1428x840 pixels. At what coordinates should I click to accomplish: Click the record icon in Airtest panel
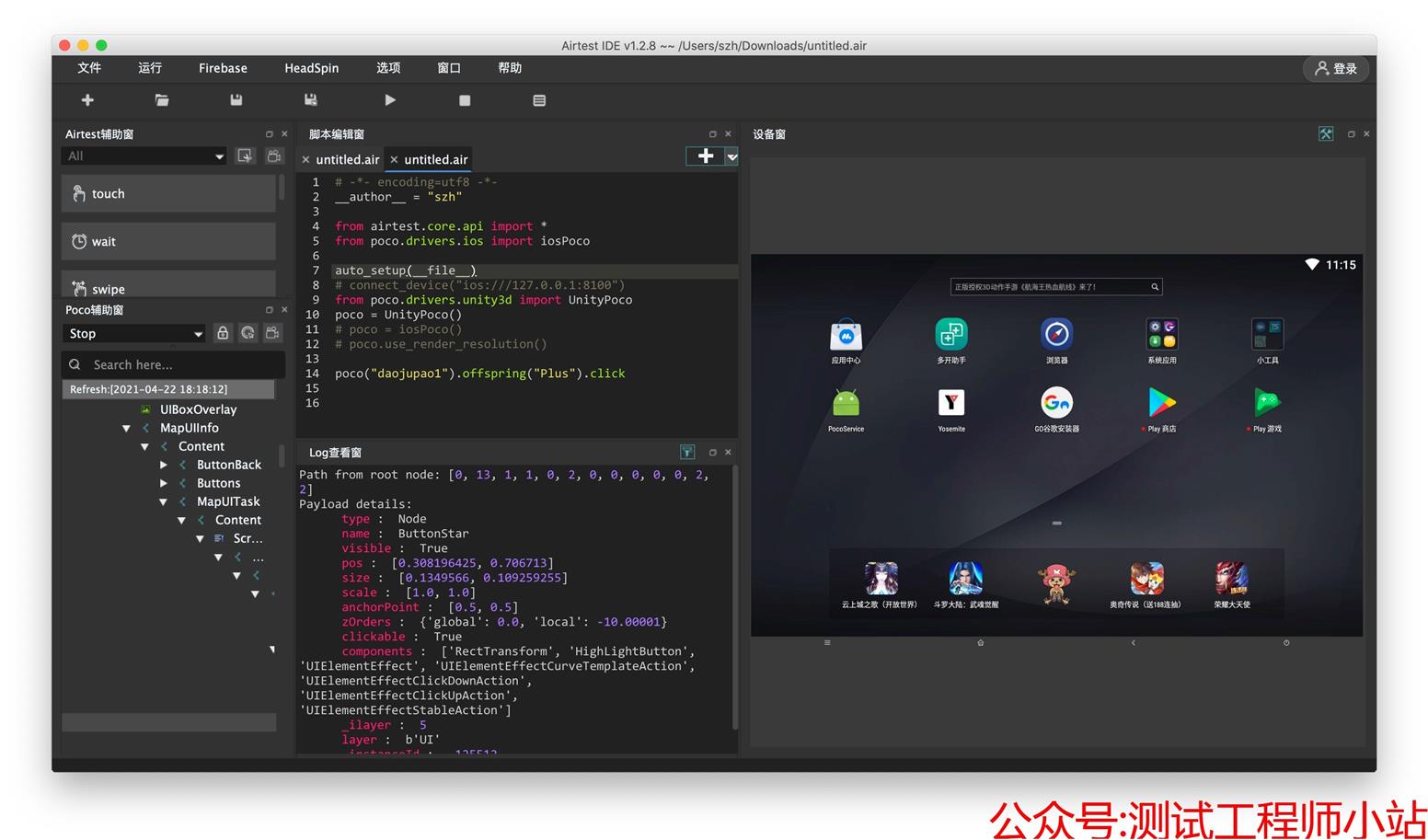[274, 156]
